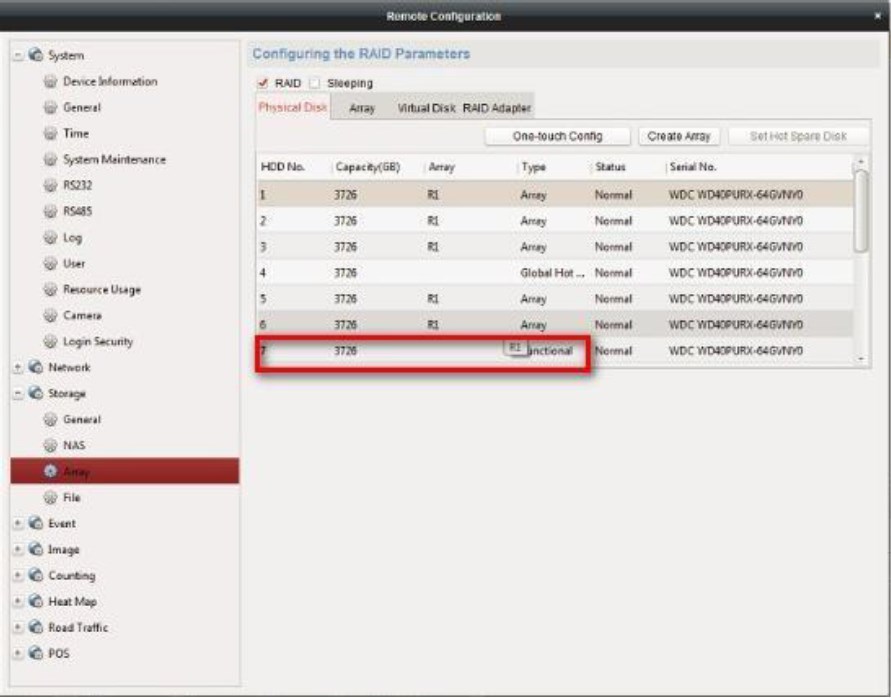The image size is (891, 698).
Task: Click the Network globe icon
Action: point(36,368)
